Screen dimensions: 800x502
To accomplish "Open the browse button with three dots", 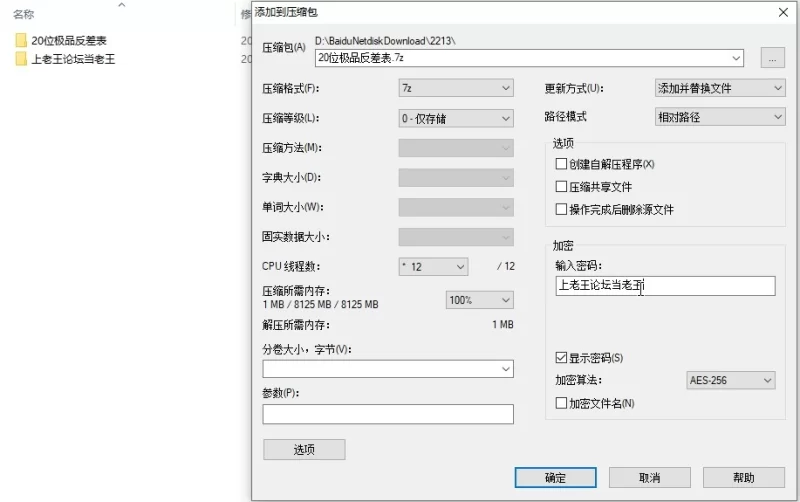I will point(772,58).
